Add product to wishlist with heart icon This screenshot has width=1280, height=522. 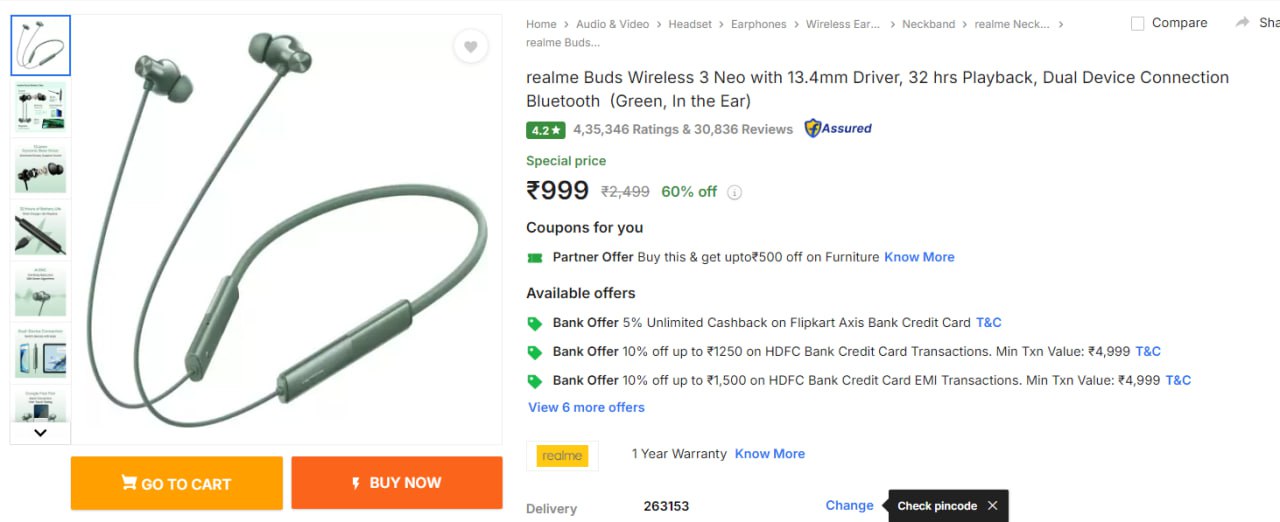470,46
